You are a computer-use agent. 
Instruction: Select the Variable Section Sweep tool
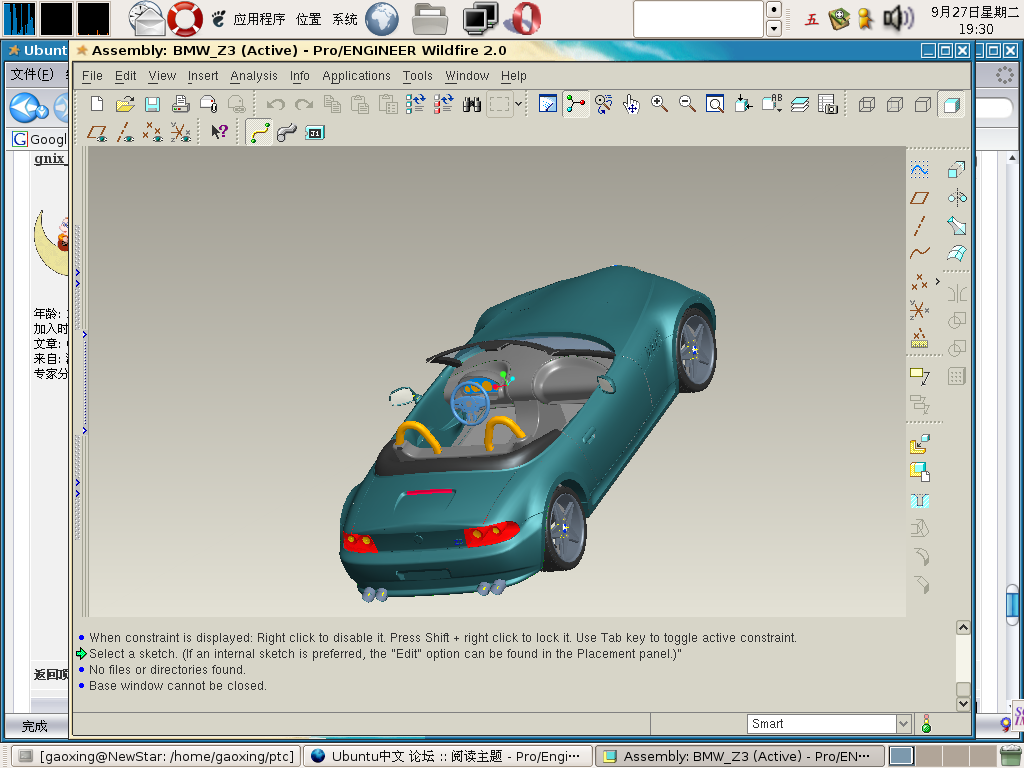(957, 226)
